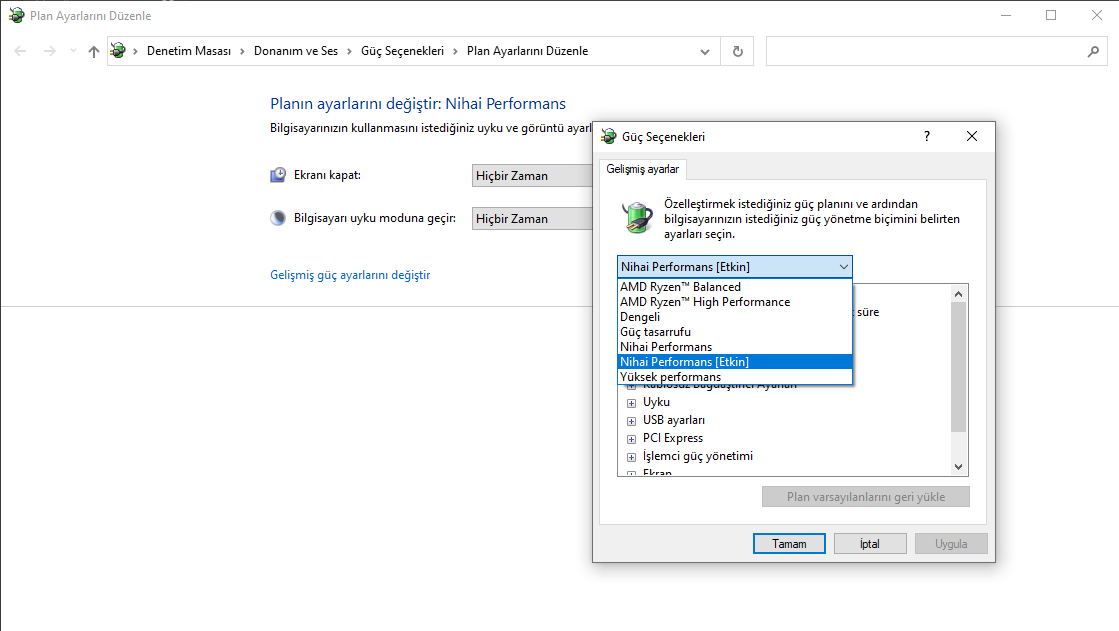Click the help question mark in the Güç Seçenekleri dialog
1119x631 pixels.
pos(927,136)
